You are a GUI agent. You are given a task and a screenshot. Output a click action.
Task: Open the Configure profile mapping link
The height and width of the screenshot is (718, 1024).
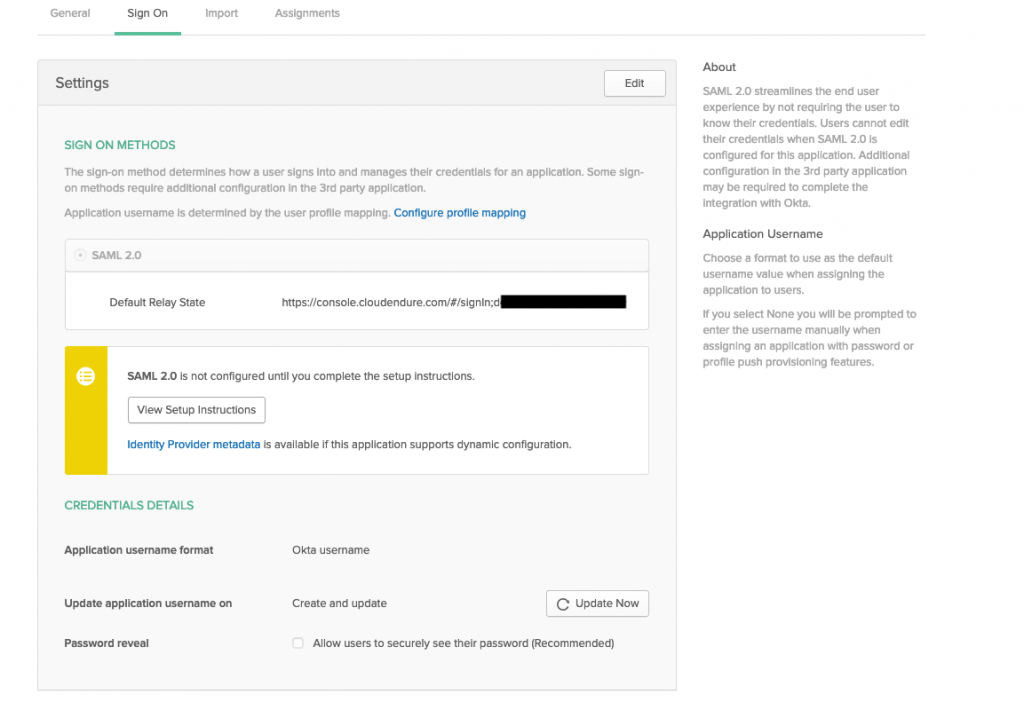pos(459,212)
